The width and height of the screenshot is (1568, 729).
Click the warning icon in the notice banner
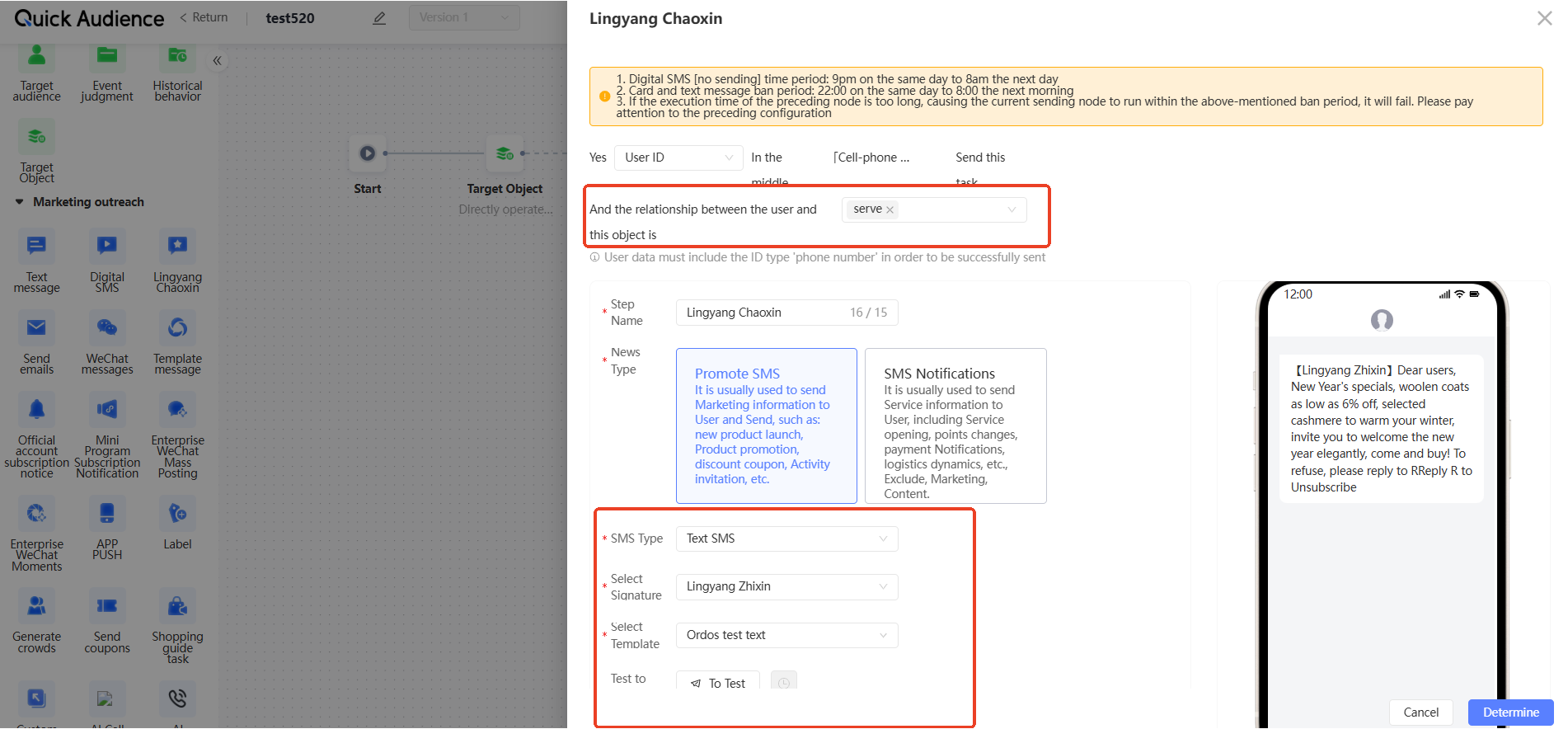[604, 96]
